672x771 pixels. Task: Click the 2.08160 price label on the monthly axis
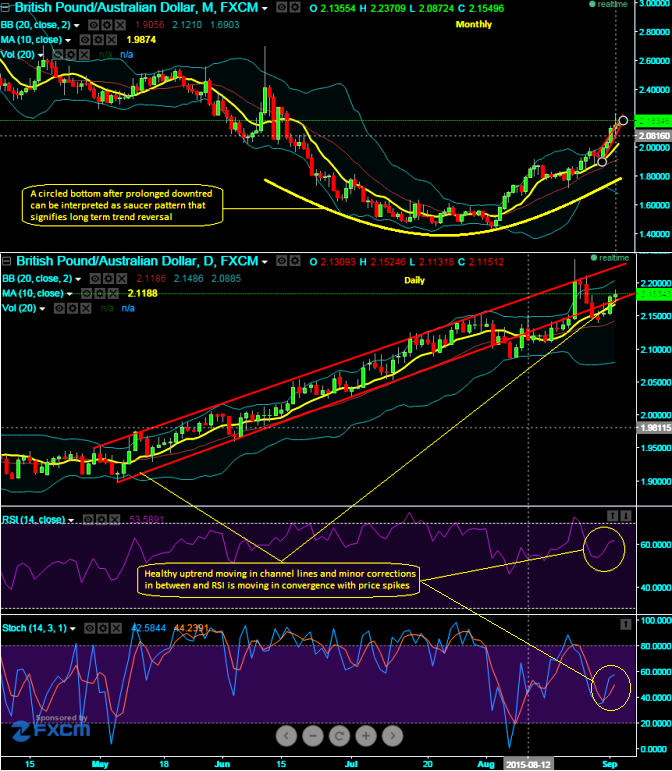pos(654,135)
